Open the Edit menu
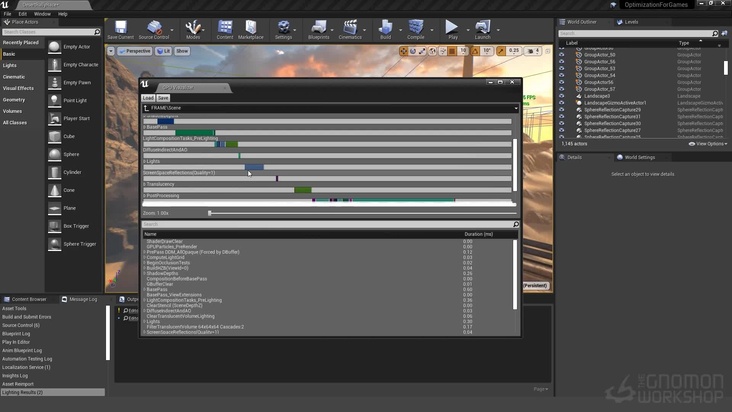Image resolution: width=732 pixels, height=412 pixels. click(x=22, y=14)
